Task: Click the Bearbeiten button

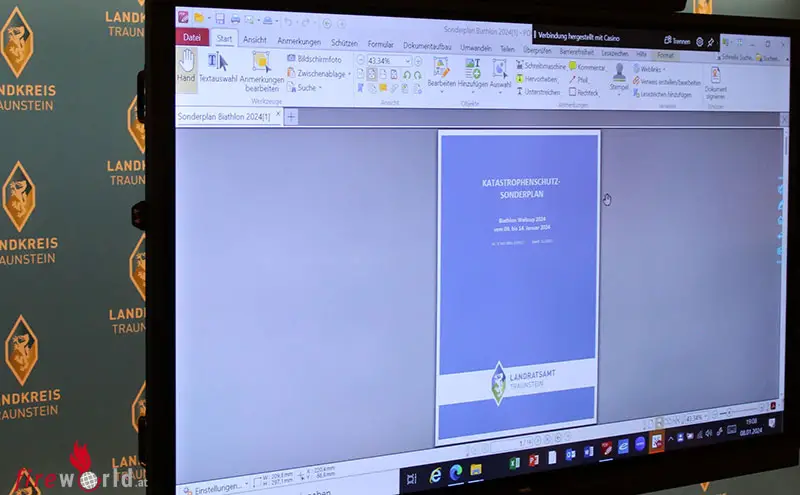Action: (x=441, y=75)
